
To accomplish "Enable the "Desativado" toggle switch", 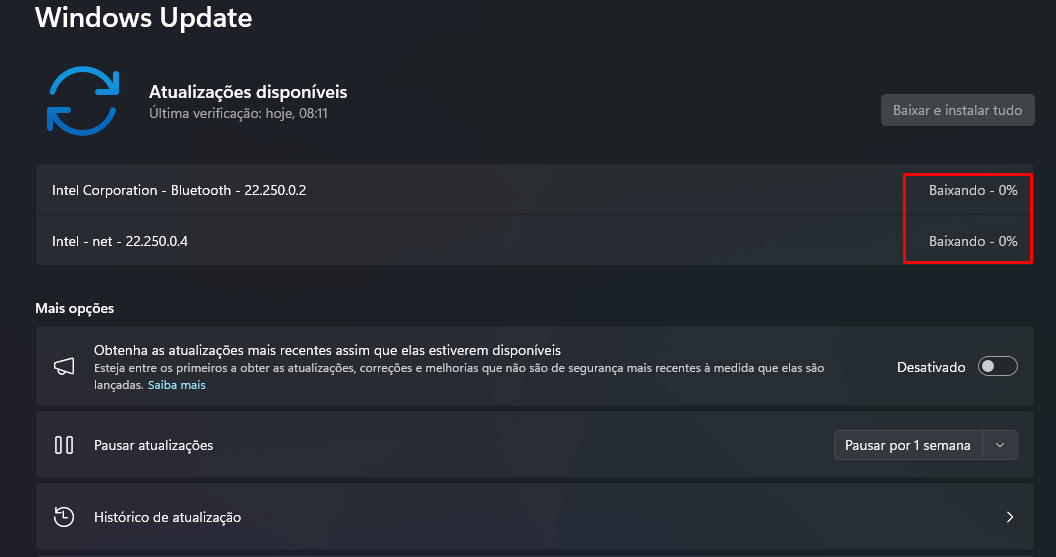I will click(997, 367).
